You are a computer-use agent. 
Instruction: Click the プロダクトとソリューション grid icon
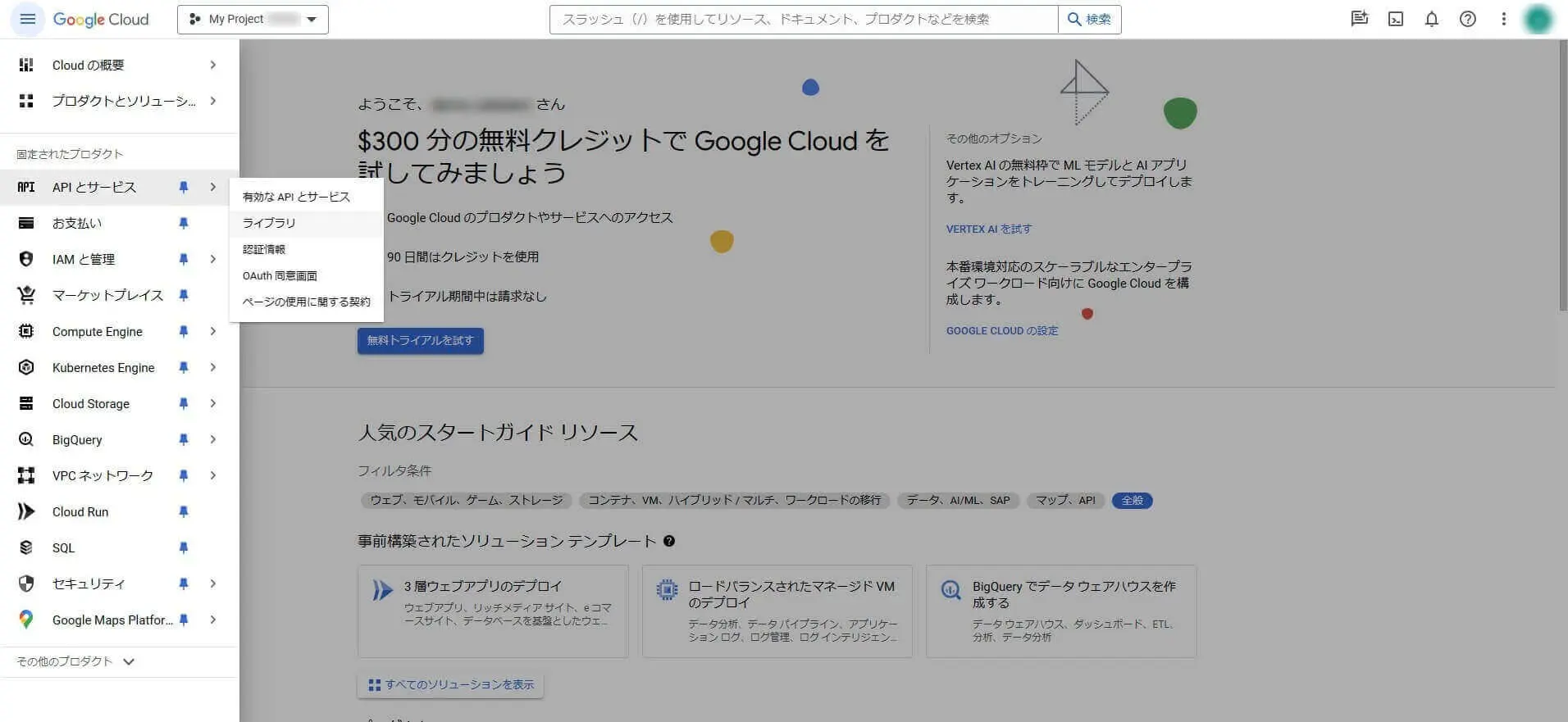pyautogui.click(x=26, y=101)
